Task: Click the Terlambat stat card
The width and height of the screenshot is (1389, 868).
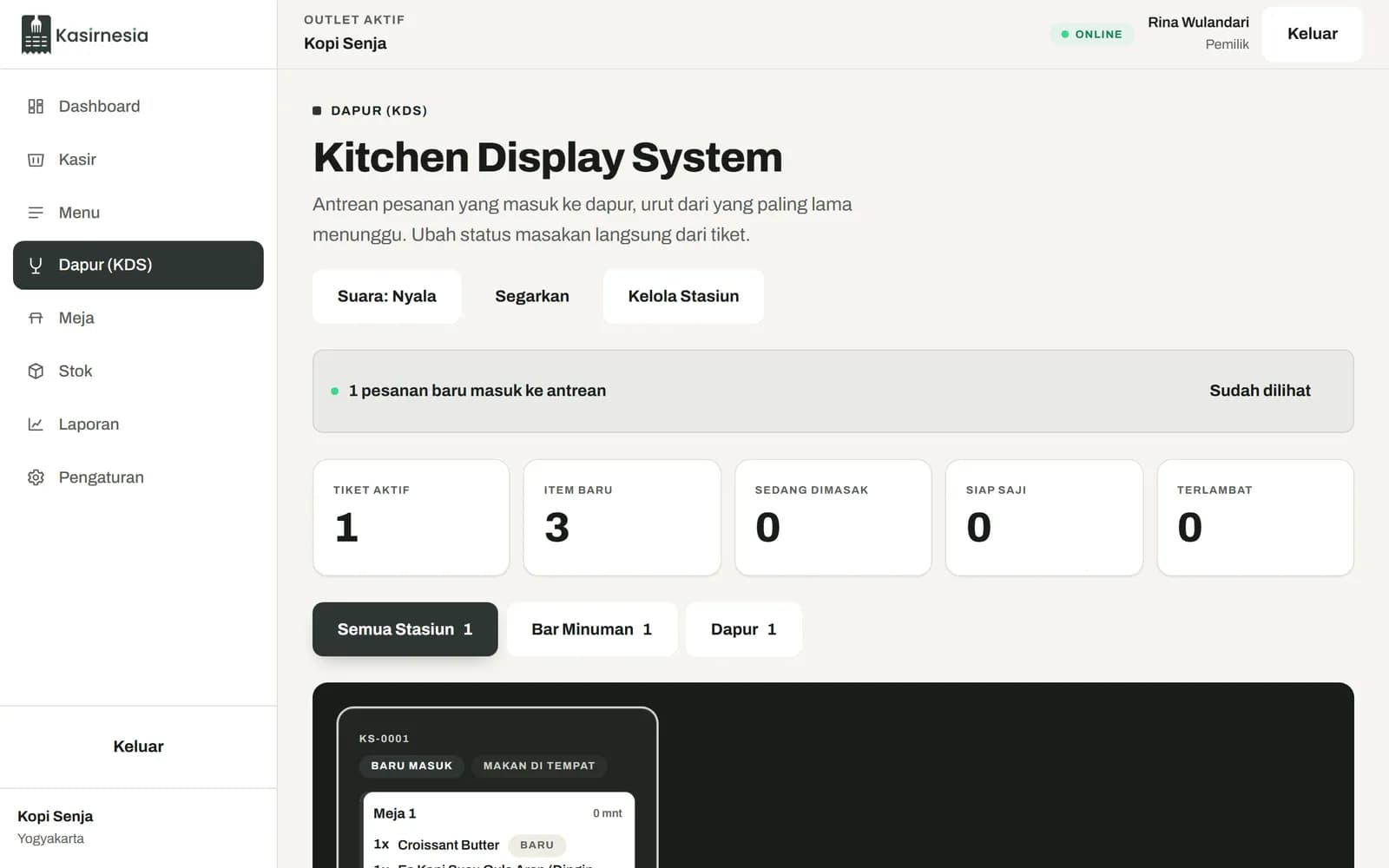Action: pos(1254,517)
